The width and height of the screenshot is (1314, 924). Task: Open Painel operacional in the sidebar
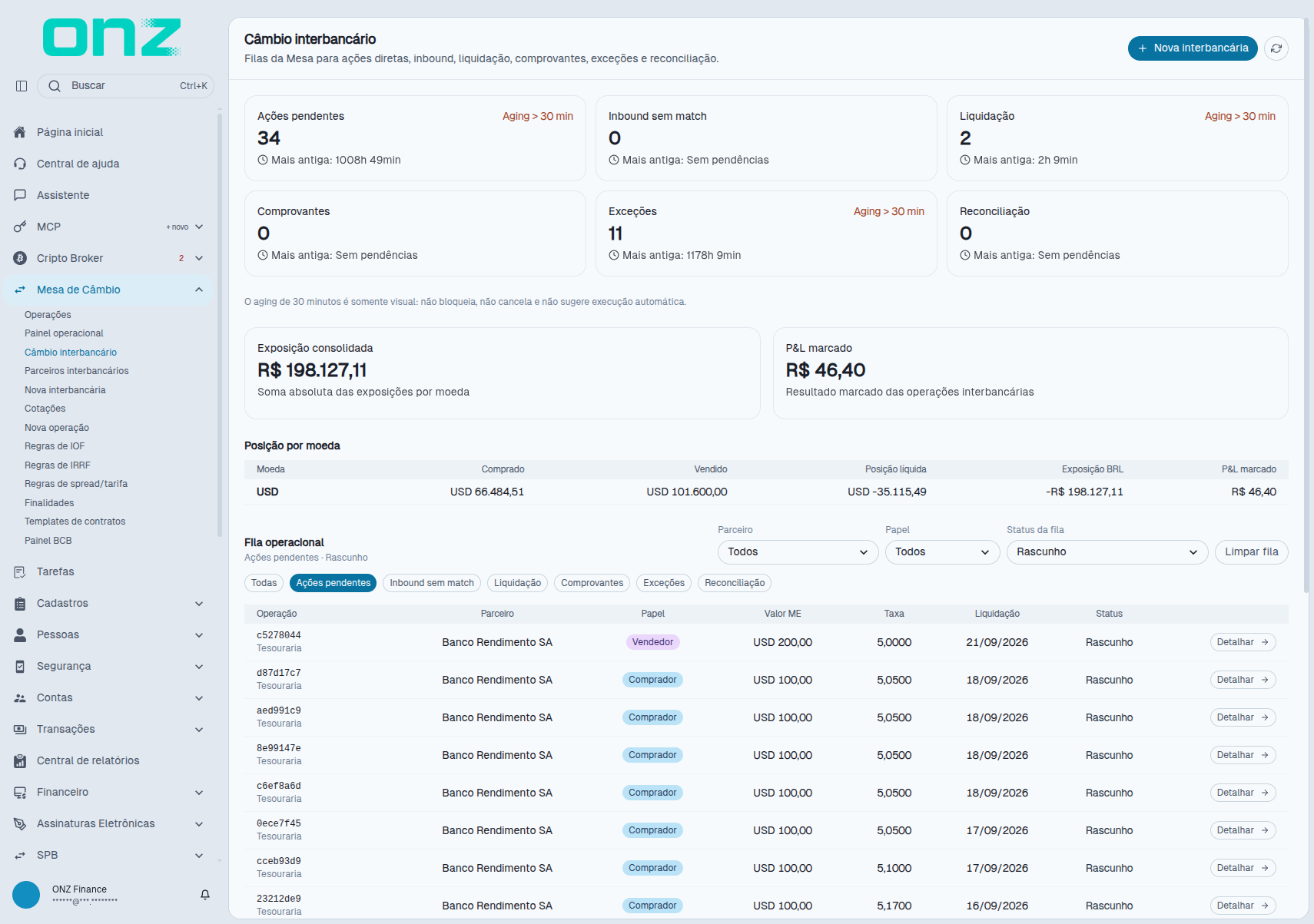(x=64, y=333)
